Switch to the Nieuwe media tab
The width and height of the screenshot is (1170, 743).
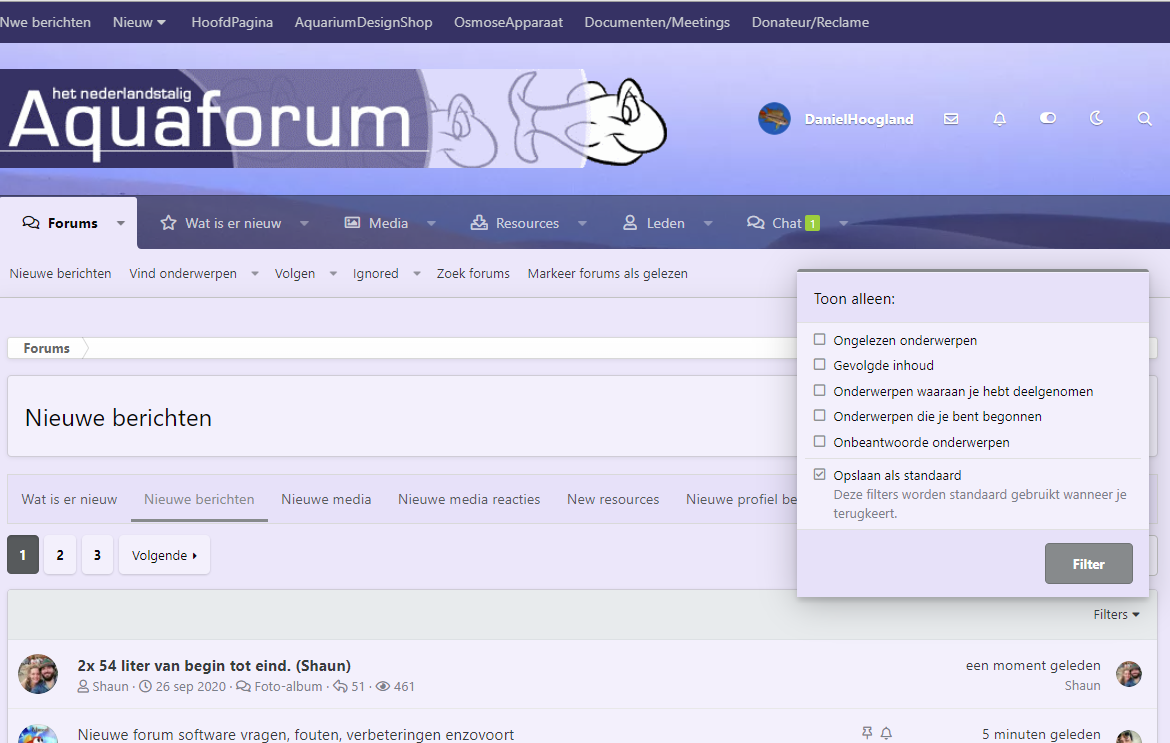point(326,498)
